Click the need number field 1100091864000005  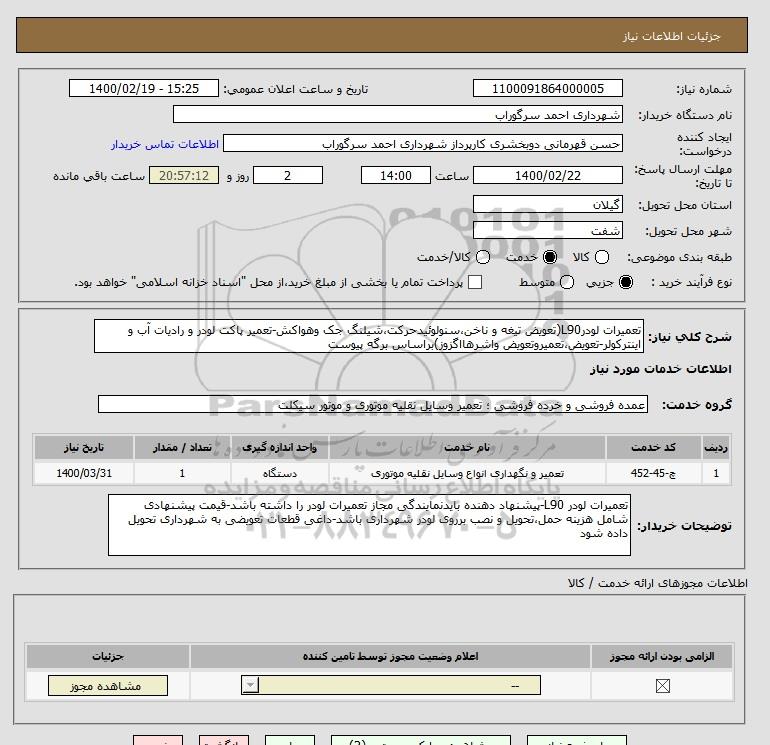point(548,88)
